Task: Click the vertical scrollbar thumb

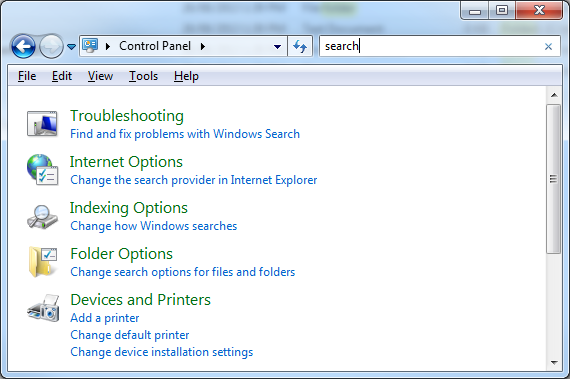Action: (x=554, y=179)
